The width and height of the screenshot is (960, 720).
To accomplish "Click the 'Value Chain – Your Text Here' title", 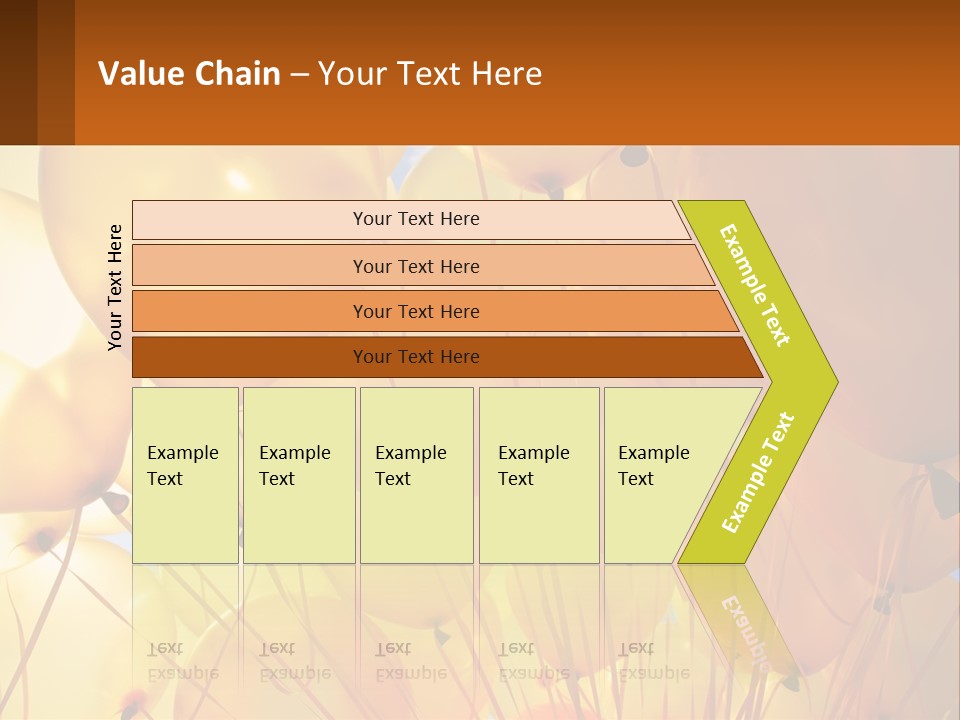I will (320, 74).
